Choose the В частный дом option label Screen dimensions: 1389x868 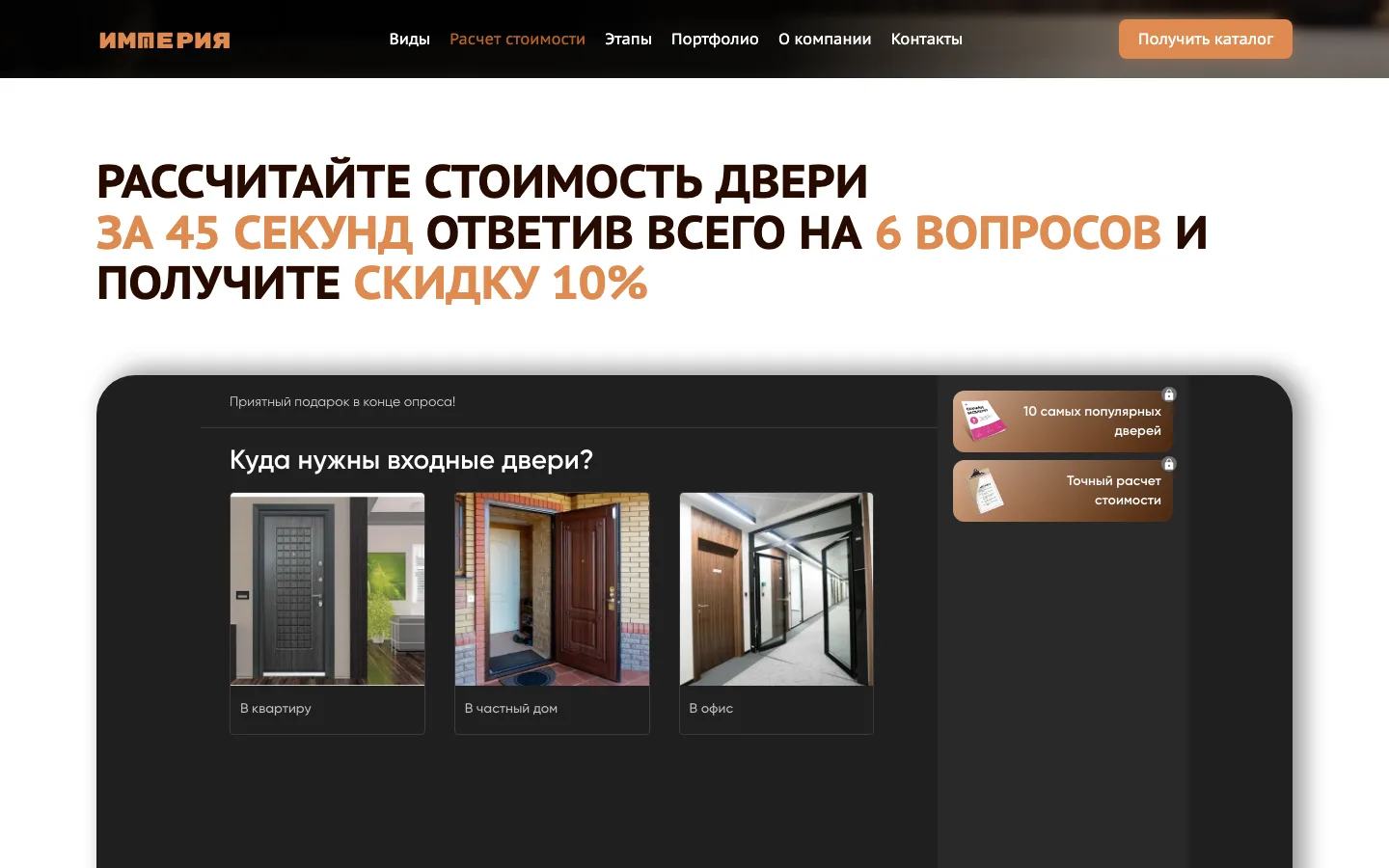click(511, 708)
